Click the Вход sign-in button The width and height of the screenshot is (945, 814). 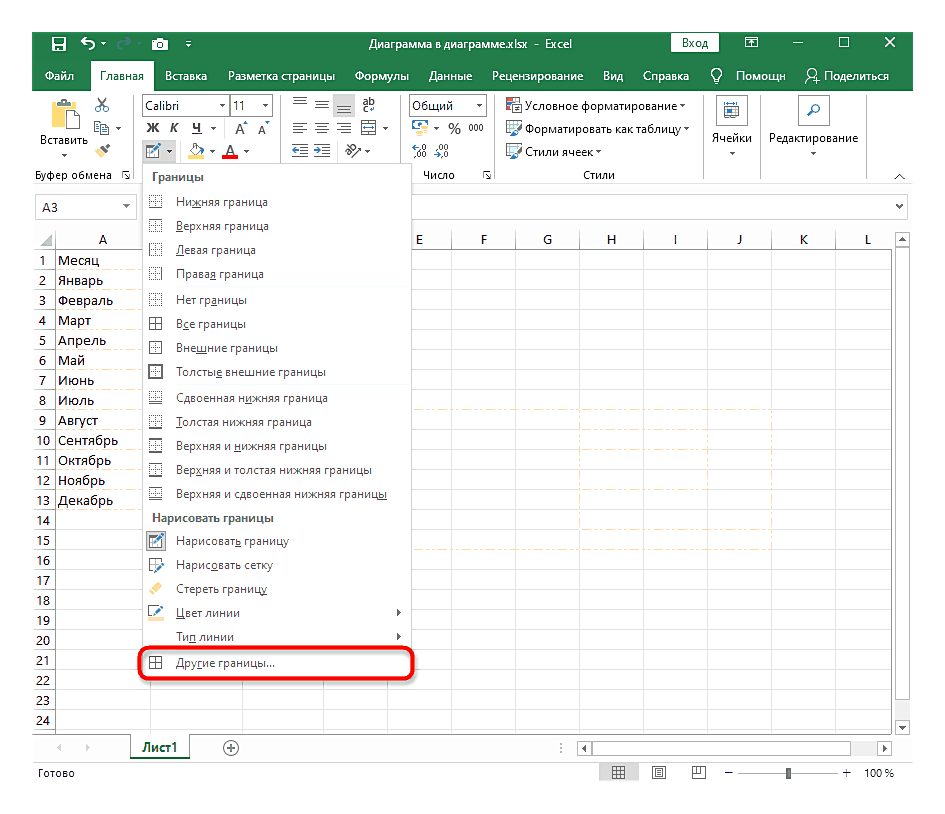695,43
